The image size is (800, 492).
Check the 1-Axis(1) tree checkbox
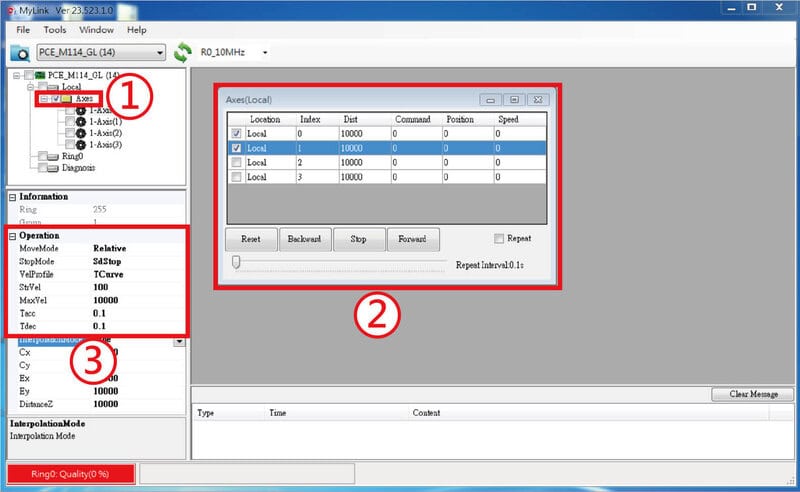70,121
